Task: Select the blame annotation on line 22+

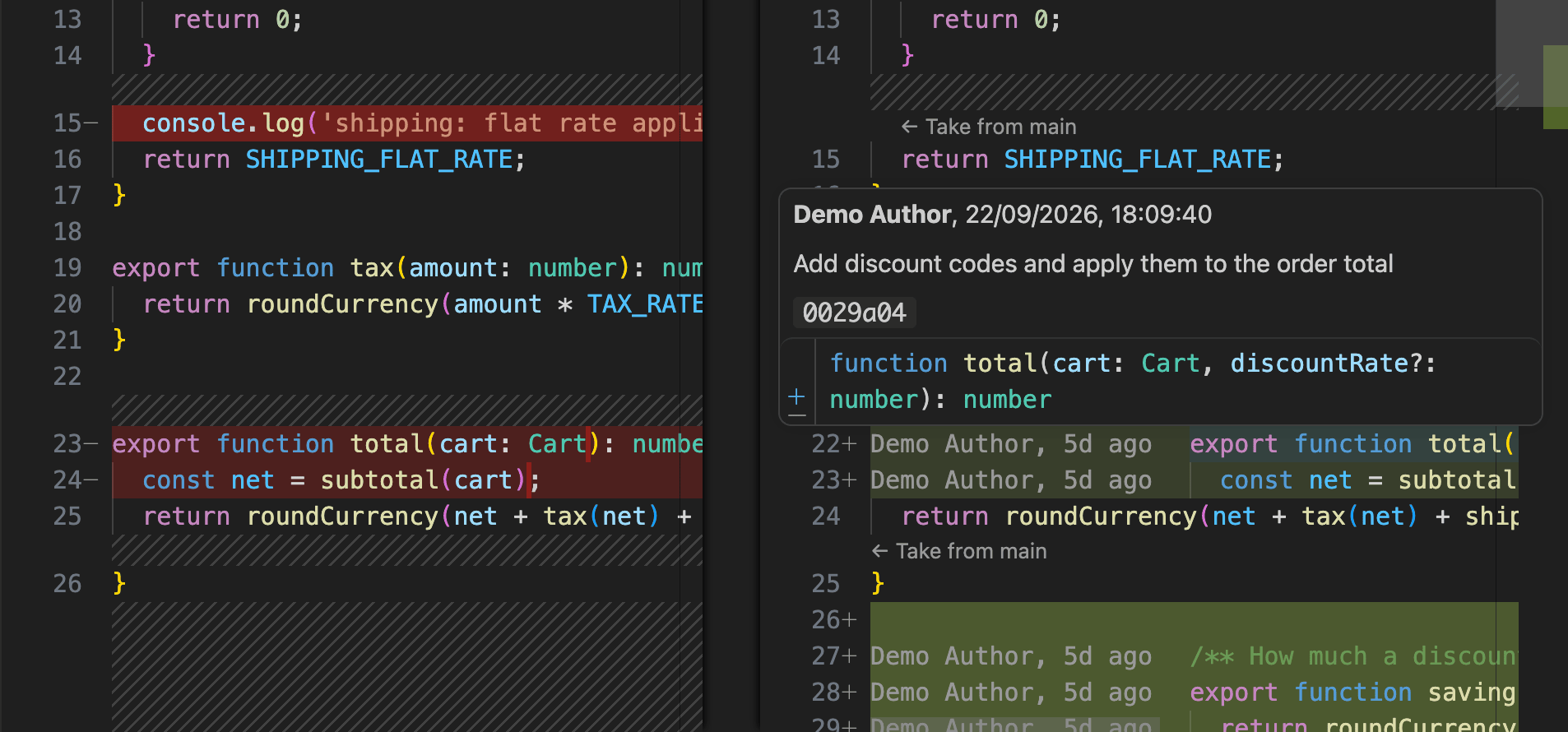Action: click(x=1011, y=444)
